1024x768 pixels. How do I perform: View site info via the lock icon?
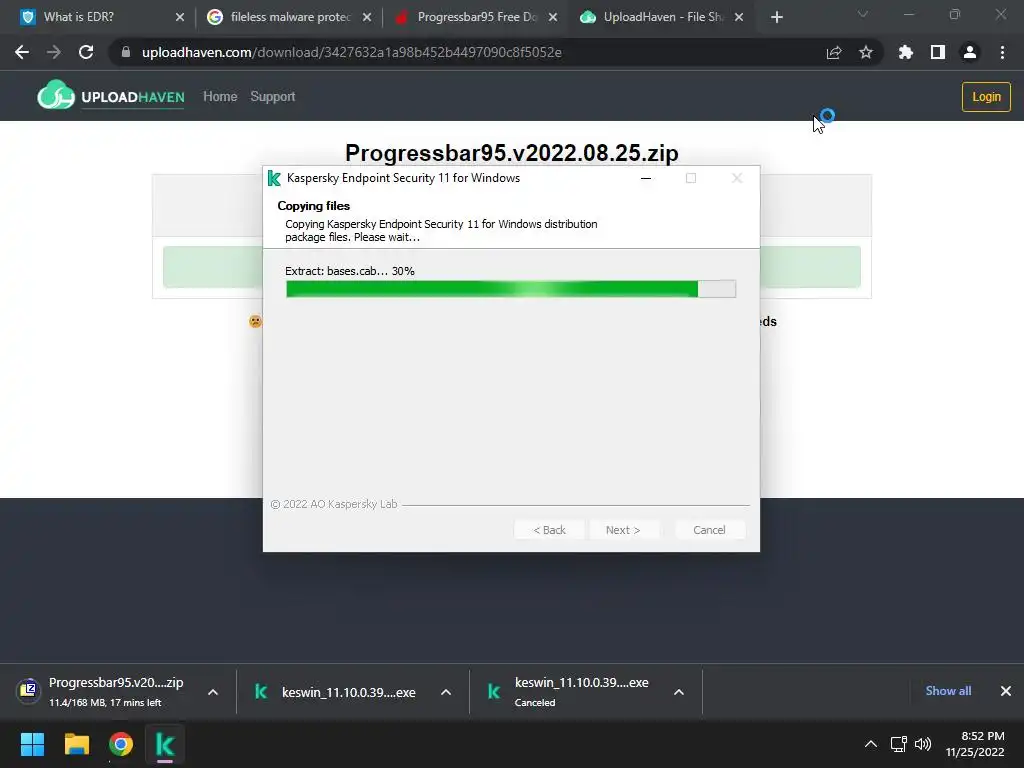pos(126,52)
